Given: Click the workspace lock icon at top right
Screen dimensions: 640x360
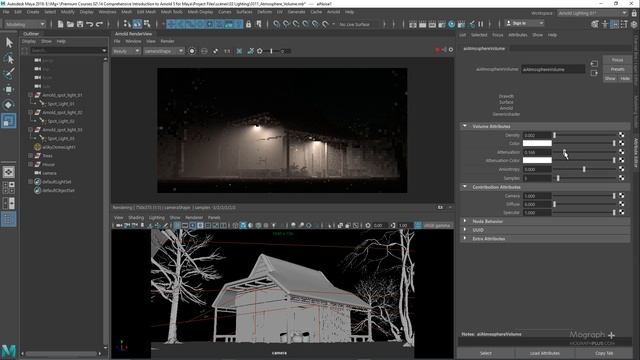Looking at the screenshot, I should coord(634,13).
